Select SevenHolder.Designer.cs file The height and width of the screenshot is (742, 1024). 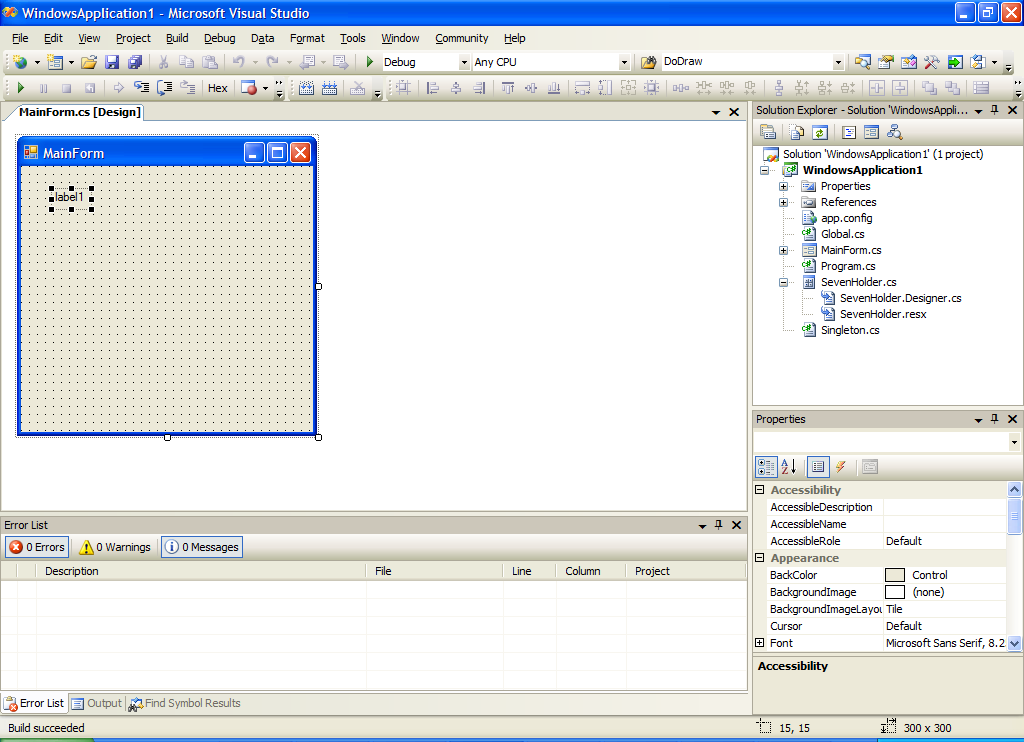(900, 298)
